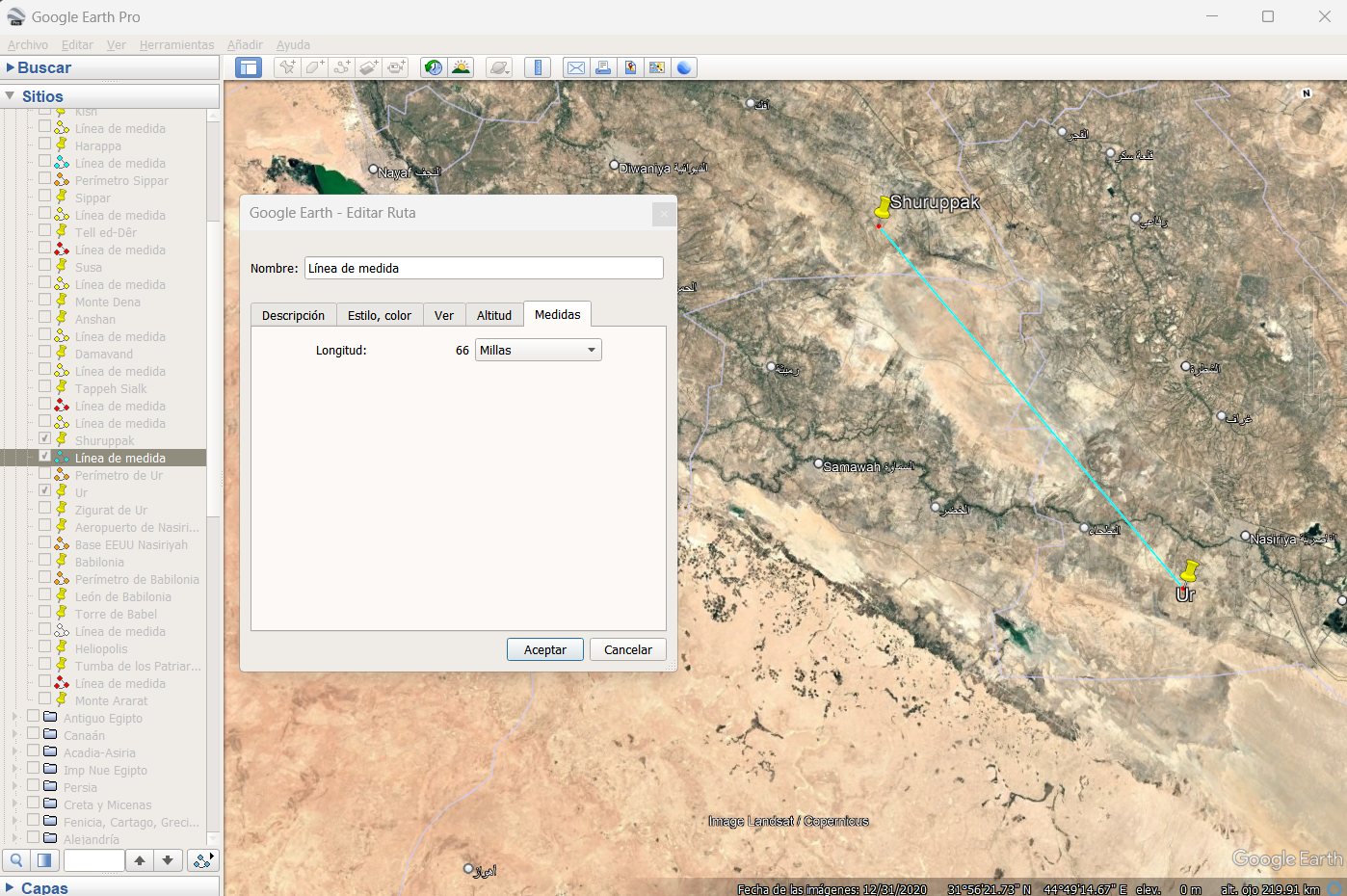Expand the Canaán folder
Image resolution: width=1347 pixels, height=896 pixels.
(14, 734)
